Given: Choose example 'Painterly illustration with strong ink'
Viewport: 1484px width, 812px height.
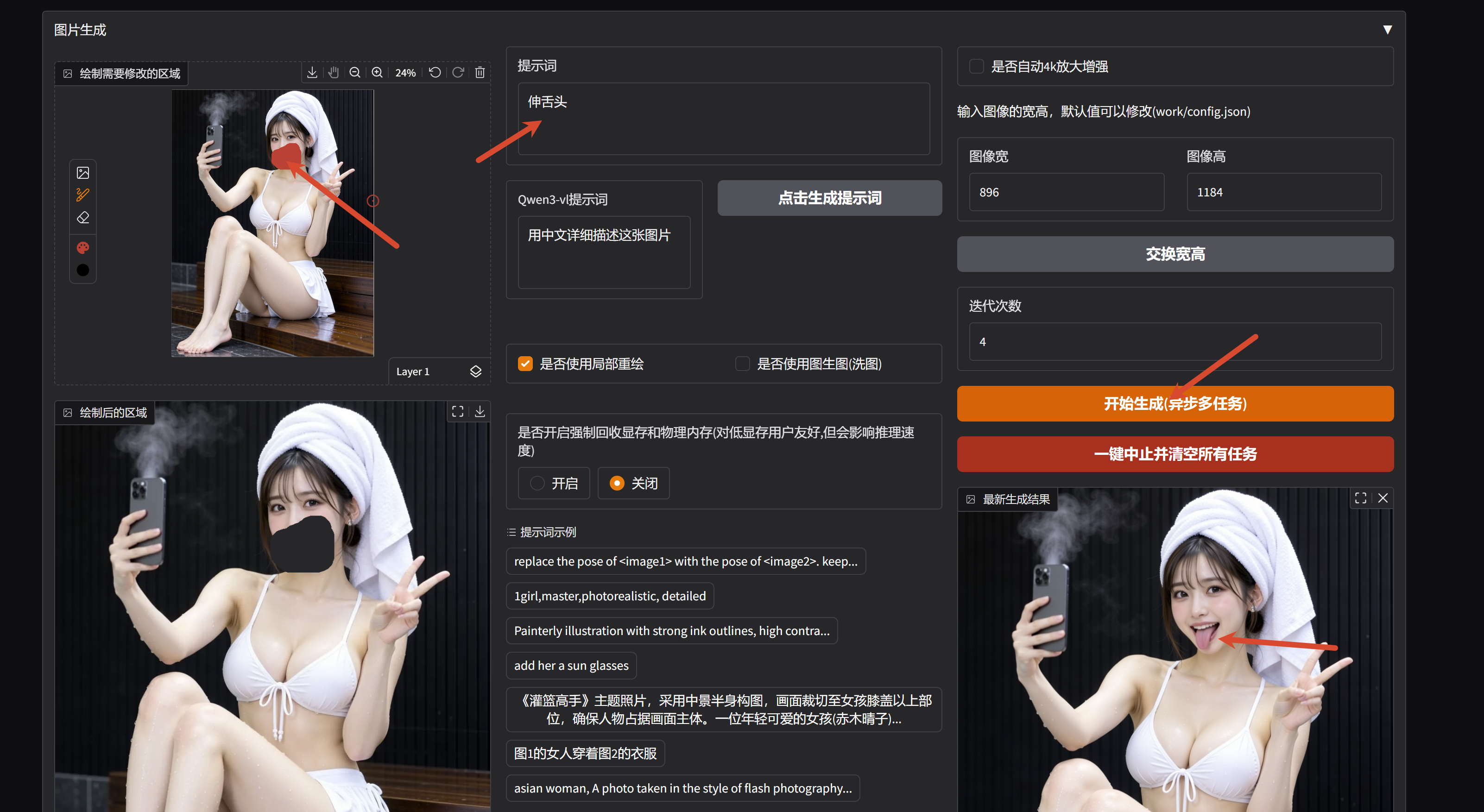Looking at the screenshot, I should (x=672, y=631).
